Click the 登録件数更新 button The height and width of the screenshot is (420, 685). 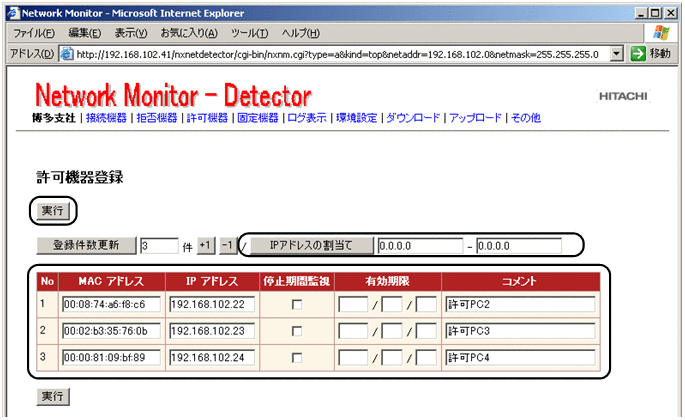(86, 245)
